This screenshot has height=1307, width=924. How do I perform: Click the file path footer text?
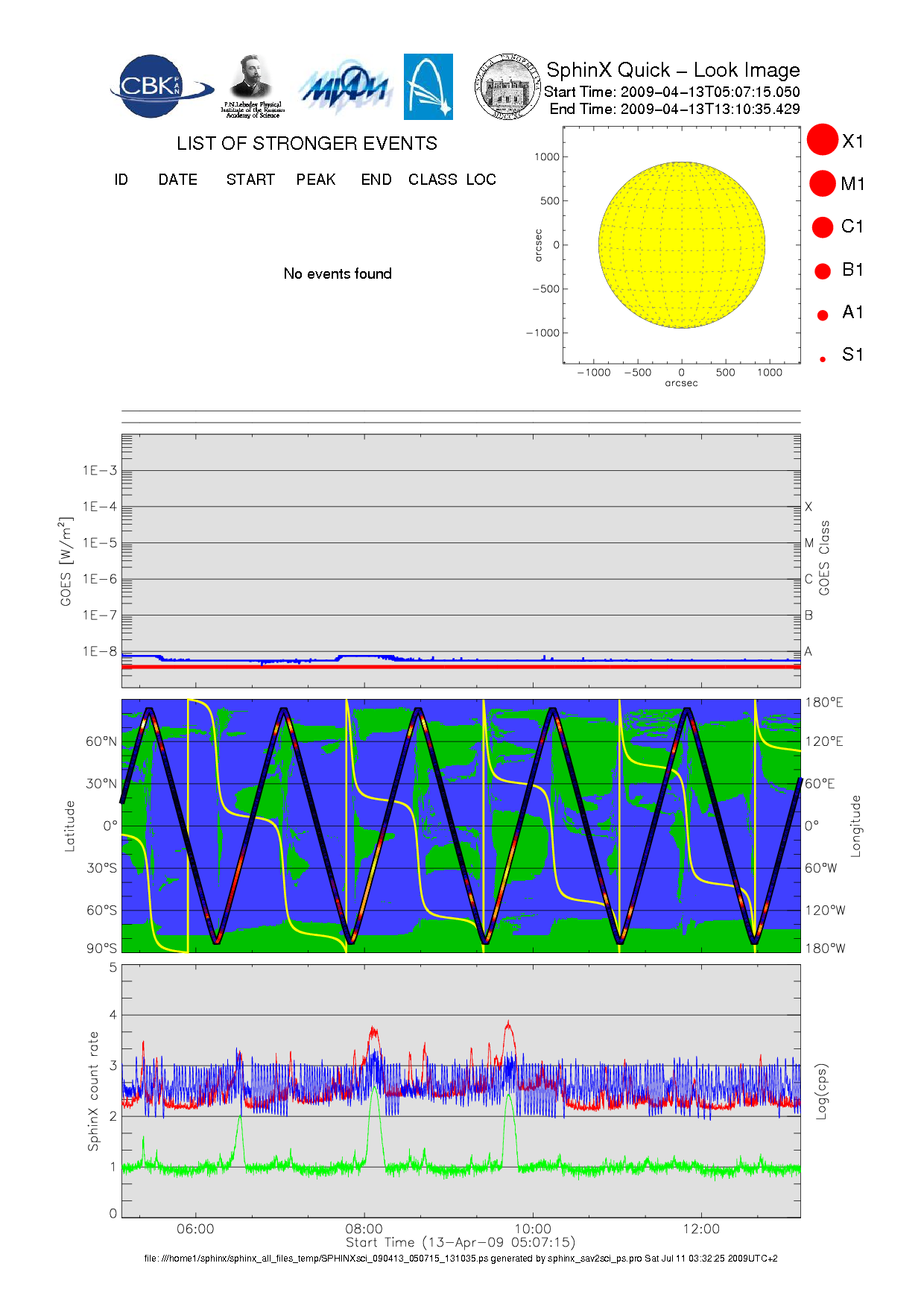(461, 1259)
